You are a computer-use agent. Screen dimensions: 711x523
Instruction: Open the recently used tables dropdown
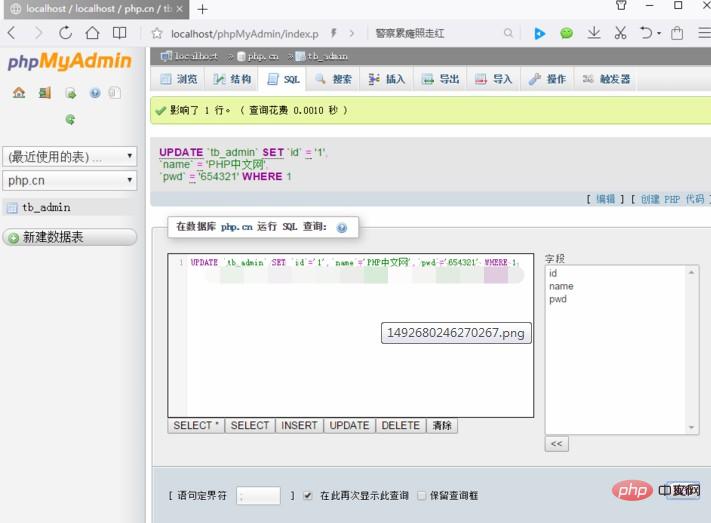pos(70,156)
